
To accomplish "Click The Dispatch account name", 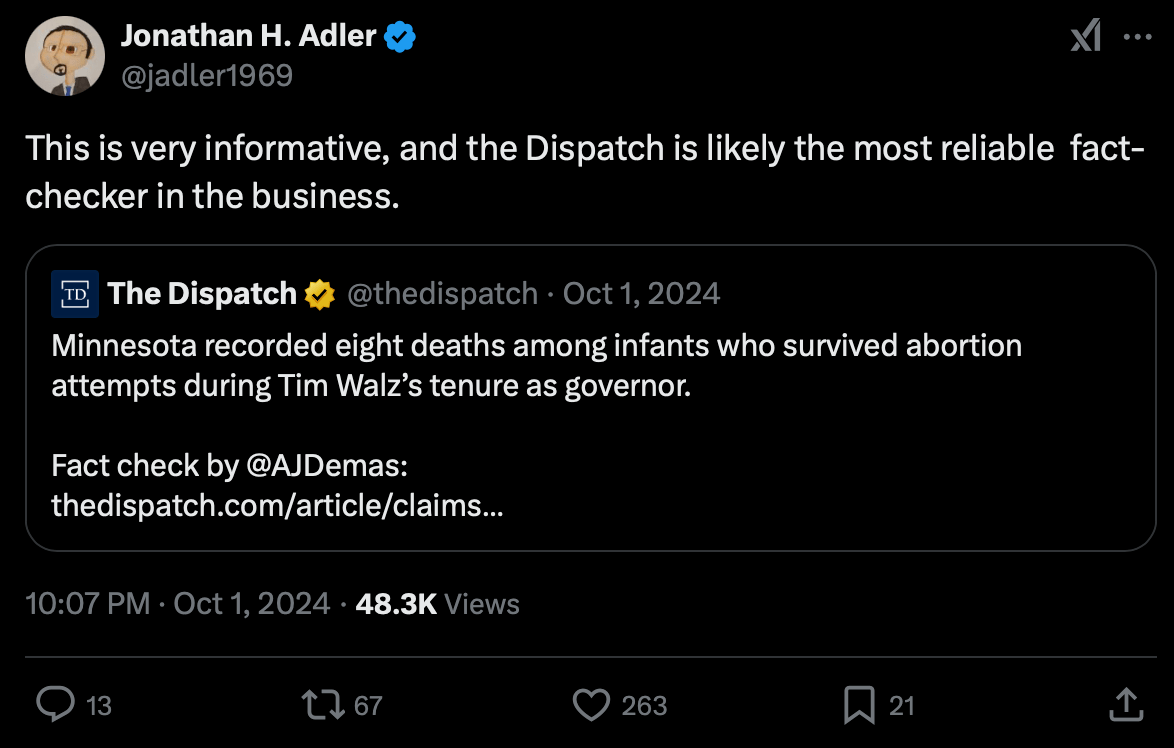I will (202, 294).
